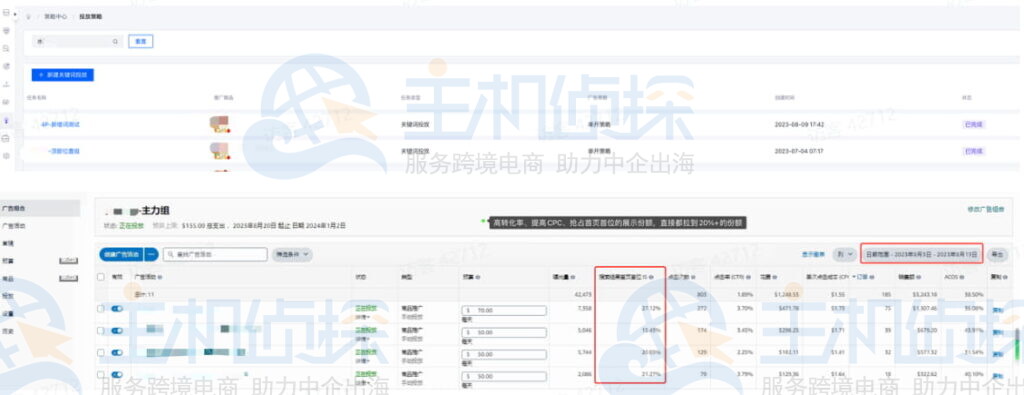Click the 导出 export button
The height and width of the screenshot is (395, 1024).
pos(997,255)
